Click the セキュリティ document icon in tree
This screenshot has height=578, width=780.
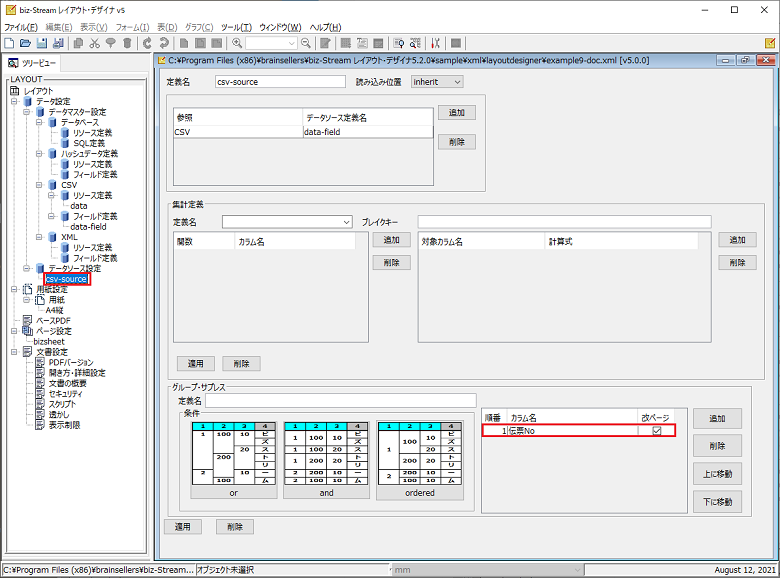point(40,393)
